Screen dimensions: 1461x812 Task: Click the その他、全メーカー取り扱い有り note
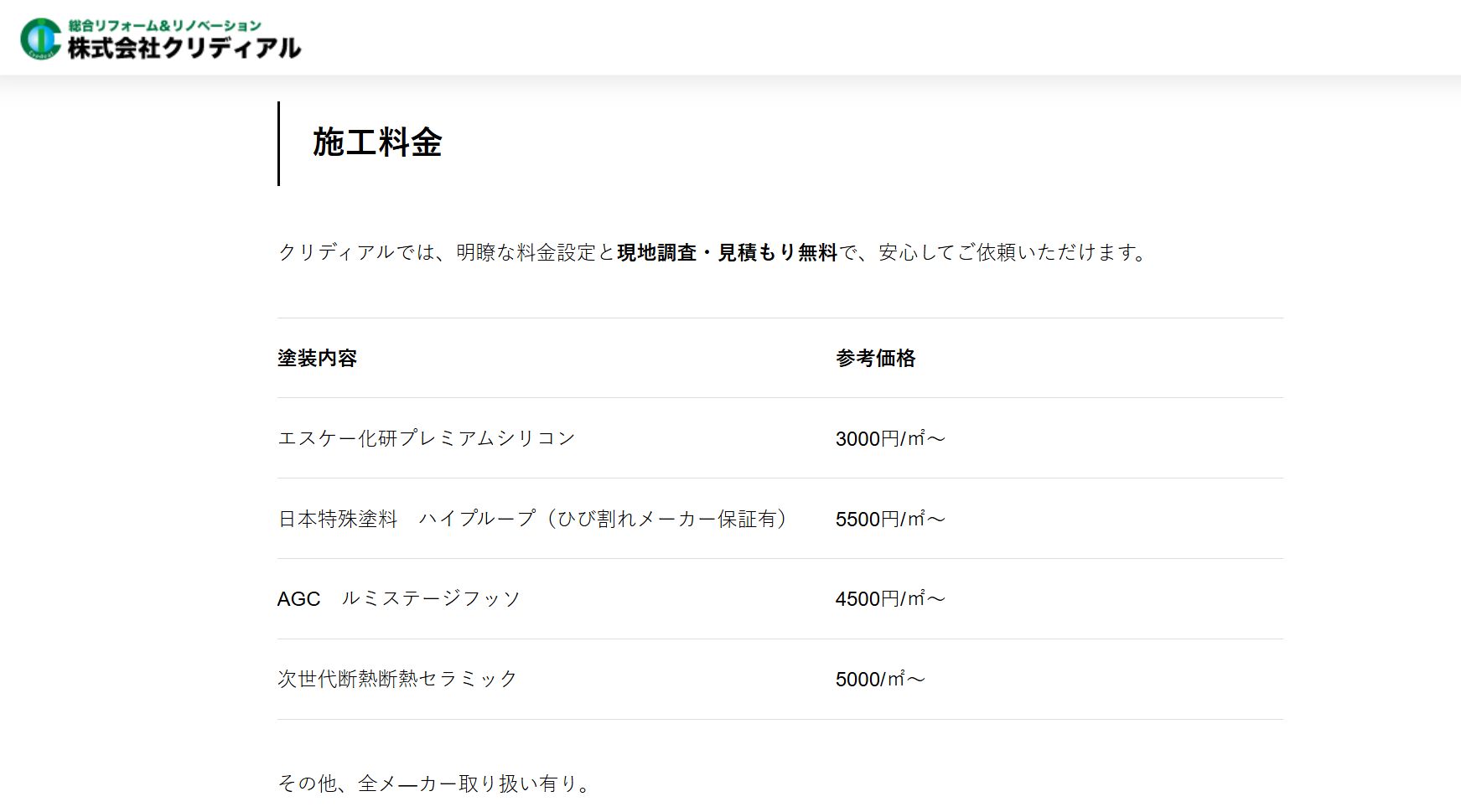click(x=435, y=784)
